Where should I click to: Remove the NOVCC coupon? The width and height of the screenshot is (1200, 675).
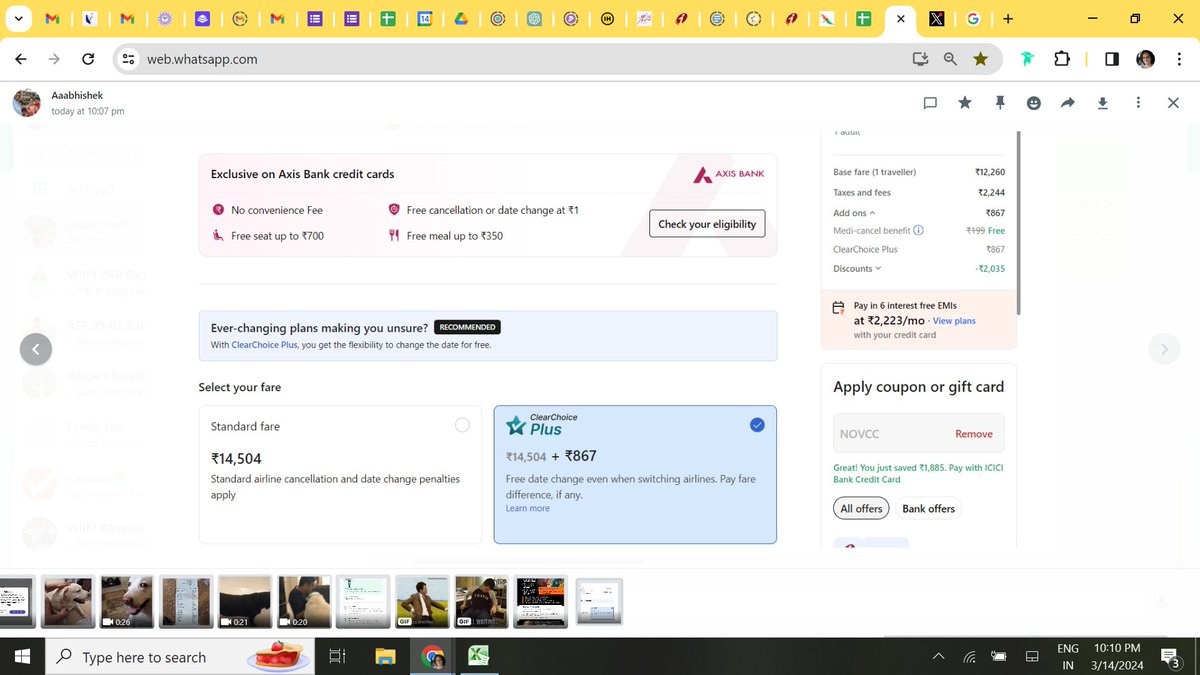pyautogui.click(x=973, y=434)
